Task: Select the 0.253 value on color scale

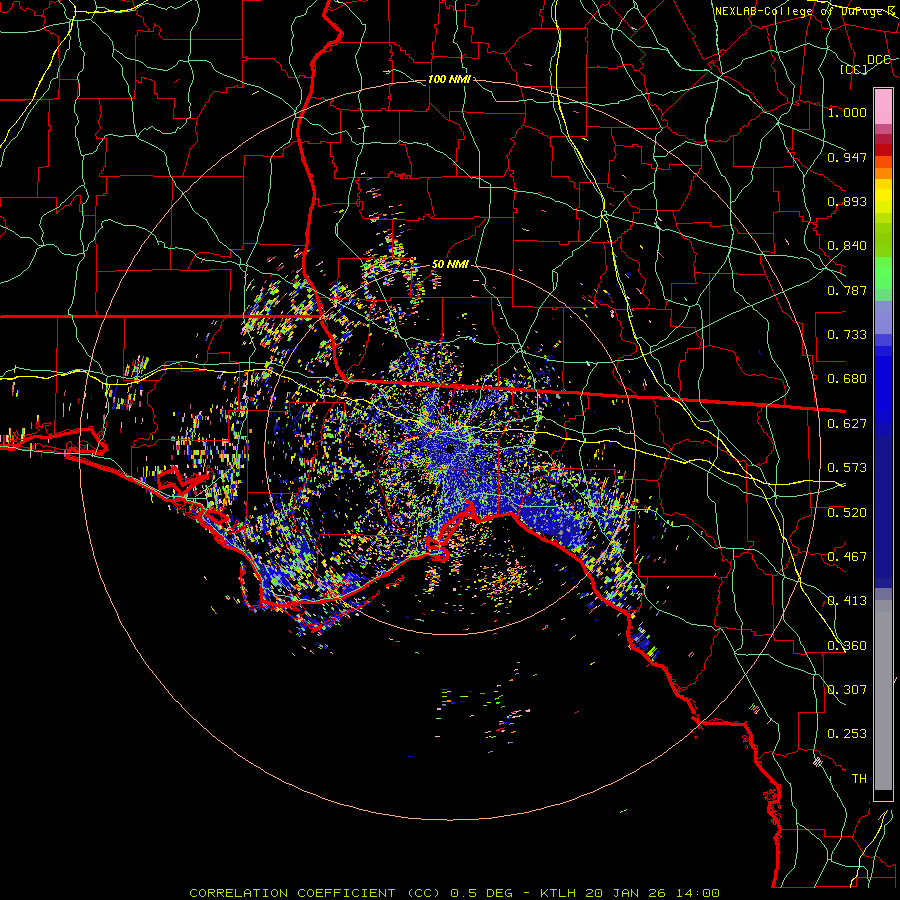Action: pos(847,734)
